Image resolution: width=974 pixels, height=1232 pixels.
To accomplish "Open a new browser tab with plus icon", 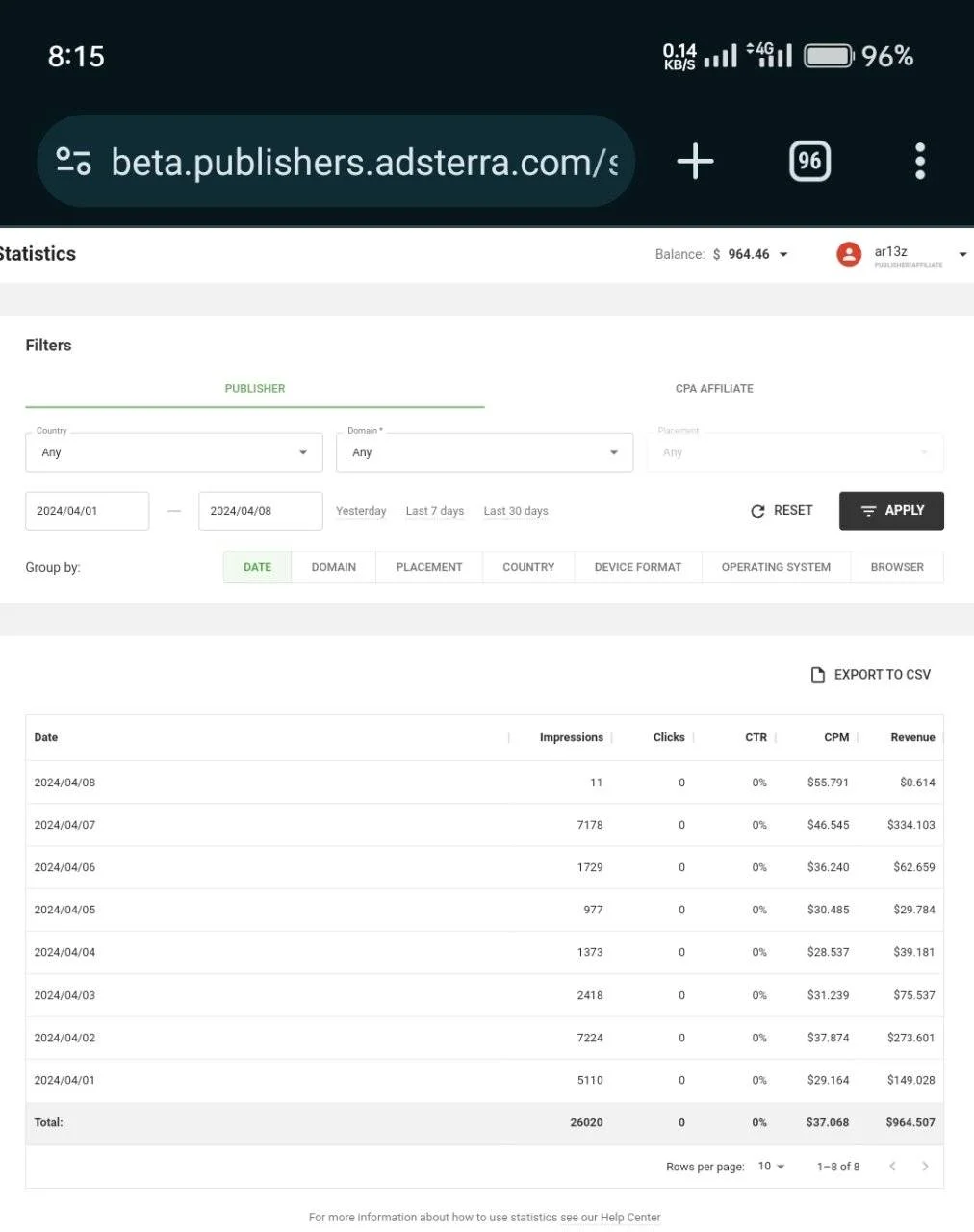I will pos(695,161).
